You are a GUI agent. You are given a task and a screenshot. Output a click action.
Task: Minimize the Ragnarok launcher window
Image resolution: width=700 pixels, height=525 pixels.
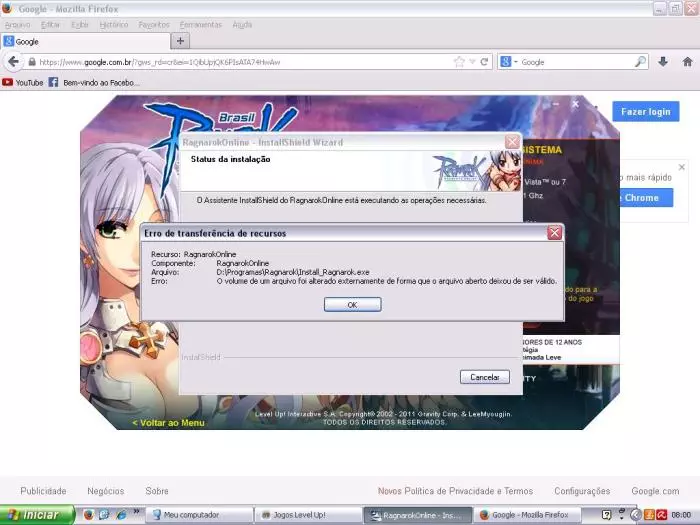(x=555, y=104)
